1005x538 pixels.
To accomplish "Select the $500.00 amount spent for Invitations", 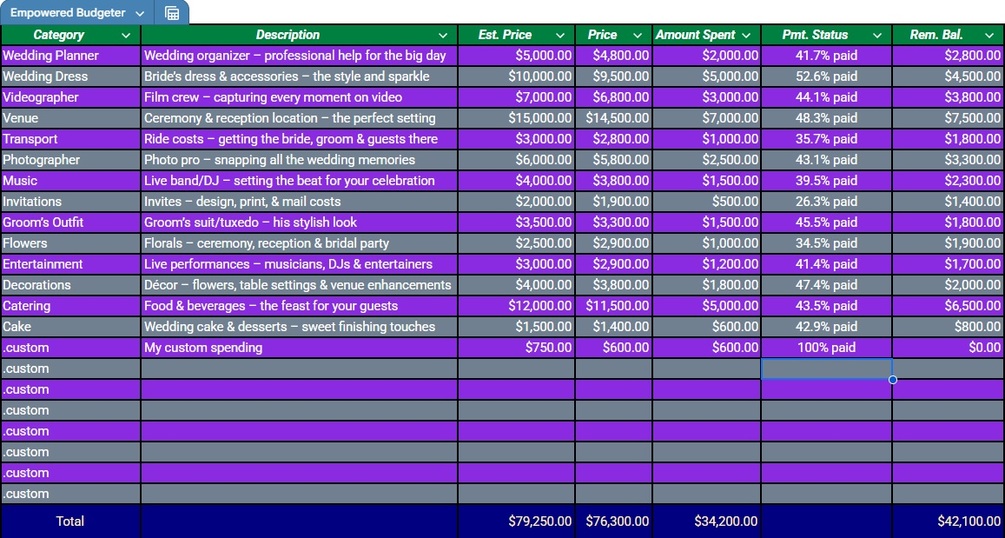I will click(x=707, y=201).
